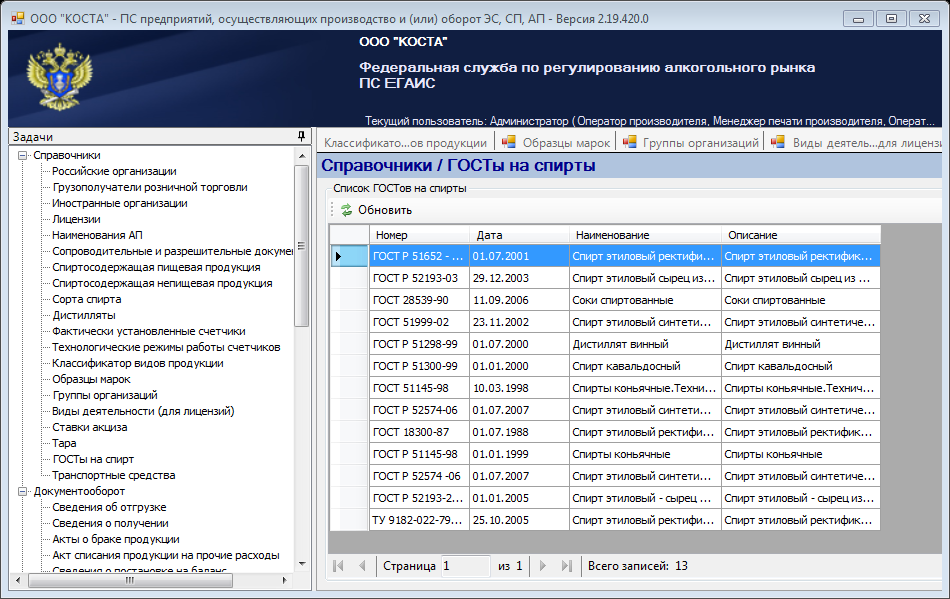Open Российские организации in the tree

point(114,171)
